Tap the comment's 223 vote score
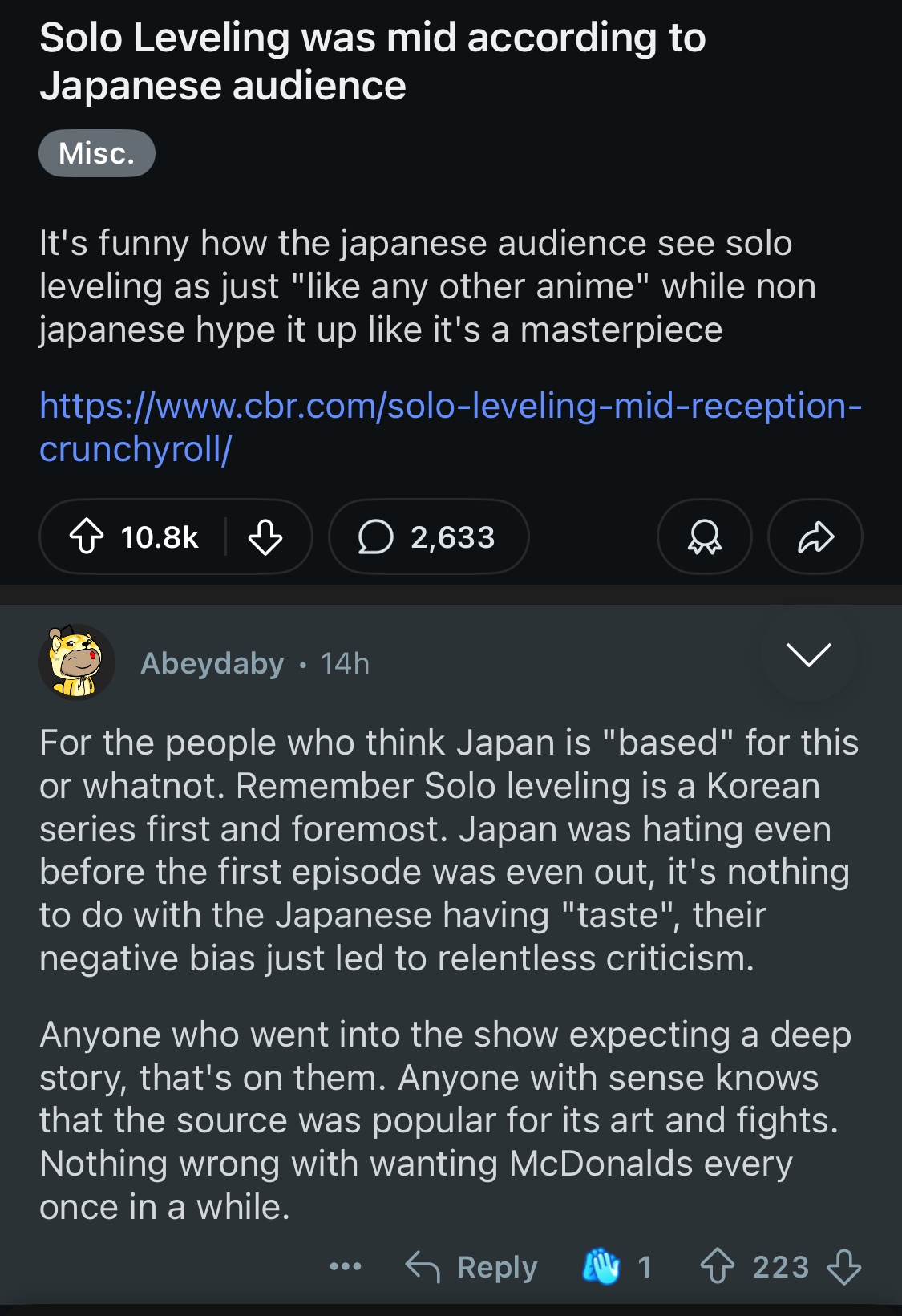The width and height of the screenshot is (902, 1316). 780,1267
